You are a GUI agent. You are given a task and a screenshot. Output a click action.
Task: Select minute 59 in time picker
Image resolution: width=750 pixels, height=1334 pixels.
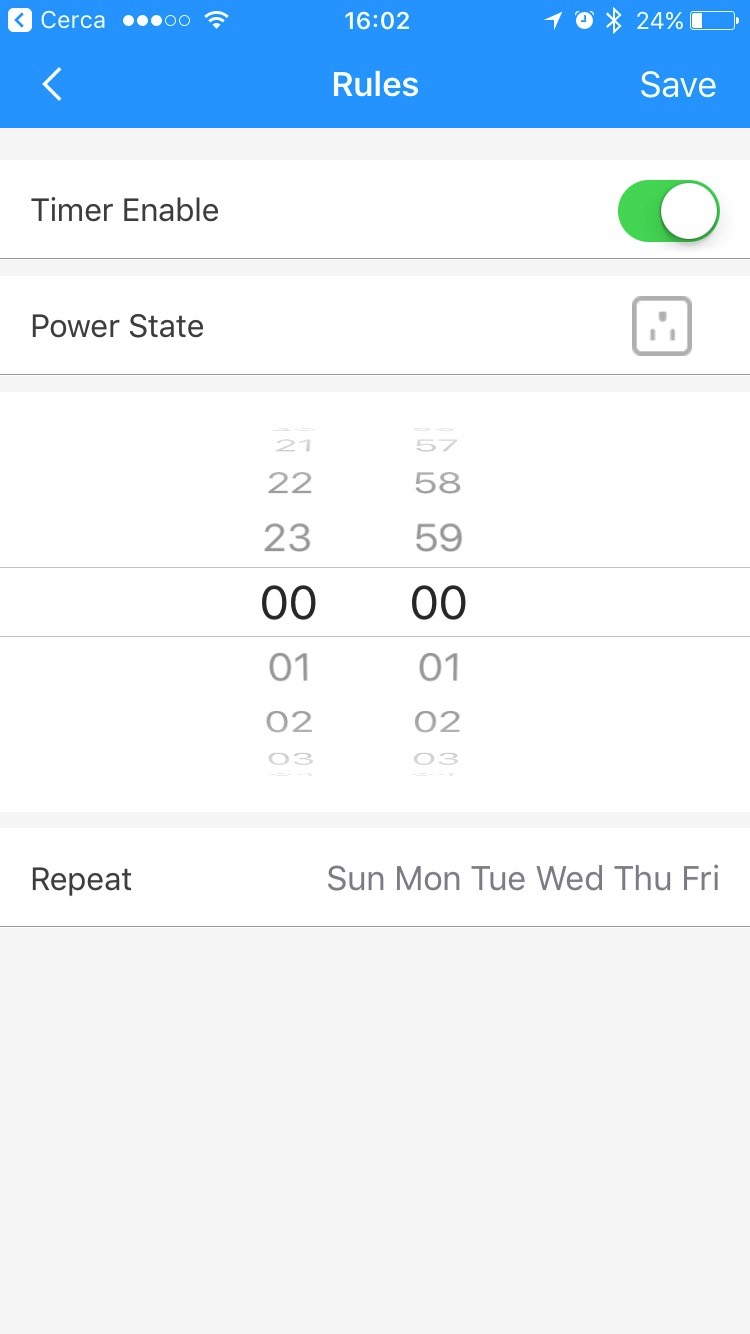point(438,539)
